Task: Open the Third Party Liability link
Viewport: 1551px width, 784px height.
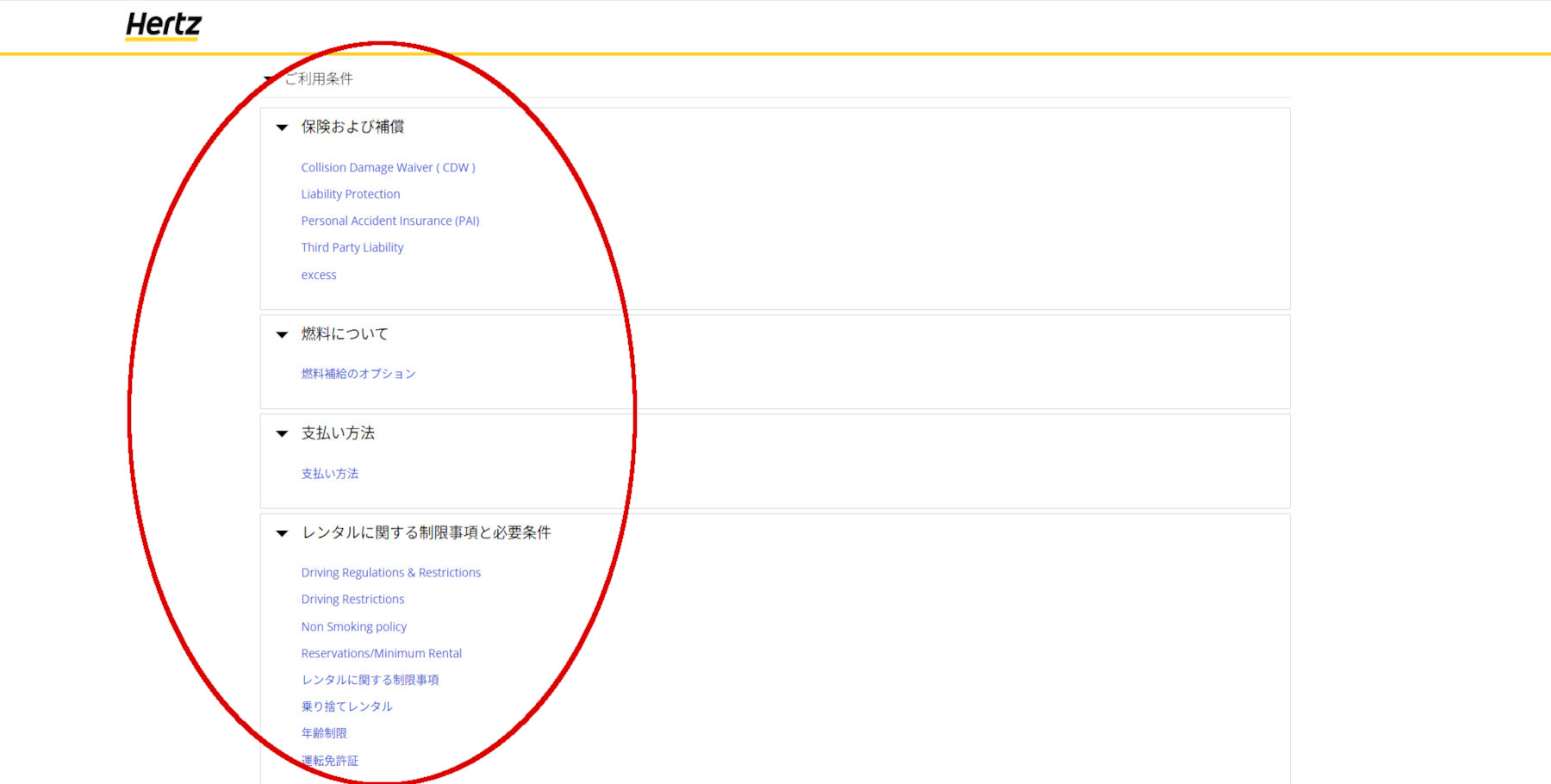Action: (352, 248)
